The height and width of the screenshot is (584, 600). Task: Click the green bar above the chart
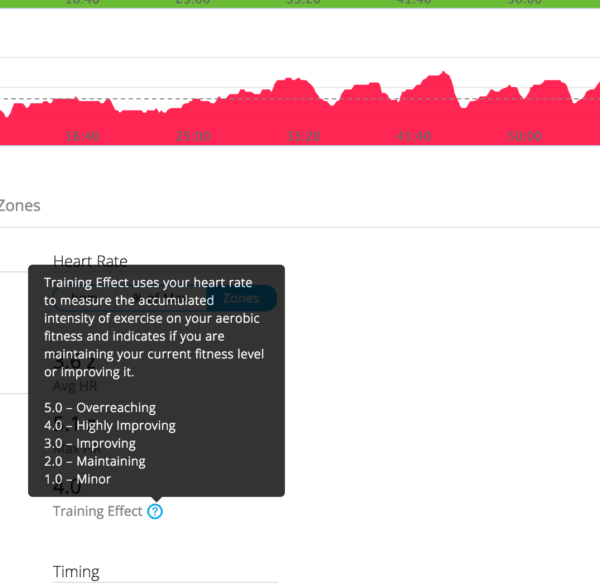300,4
